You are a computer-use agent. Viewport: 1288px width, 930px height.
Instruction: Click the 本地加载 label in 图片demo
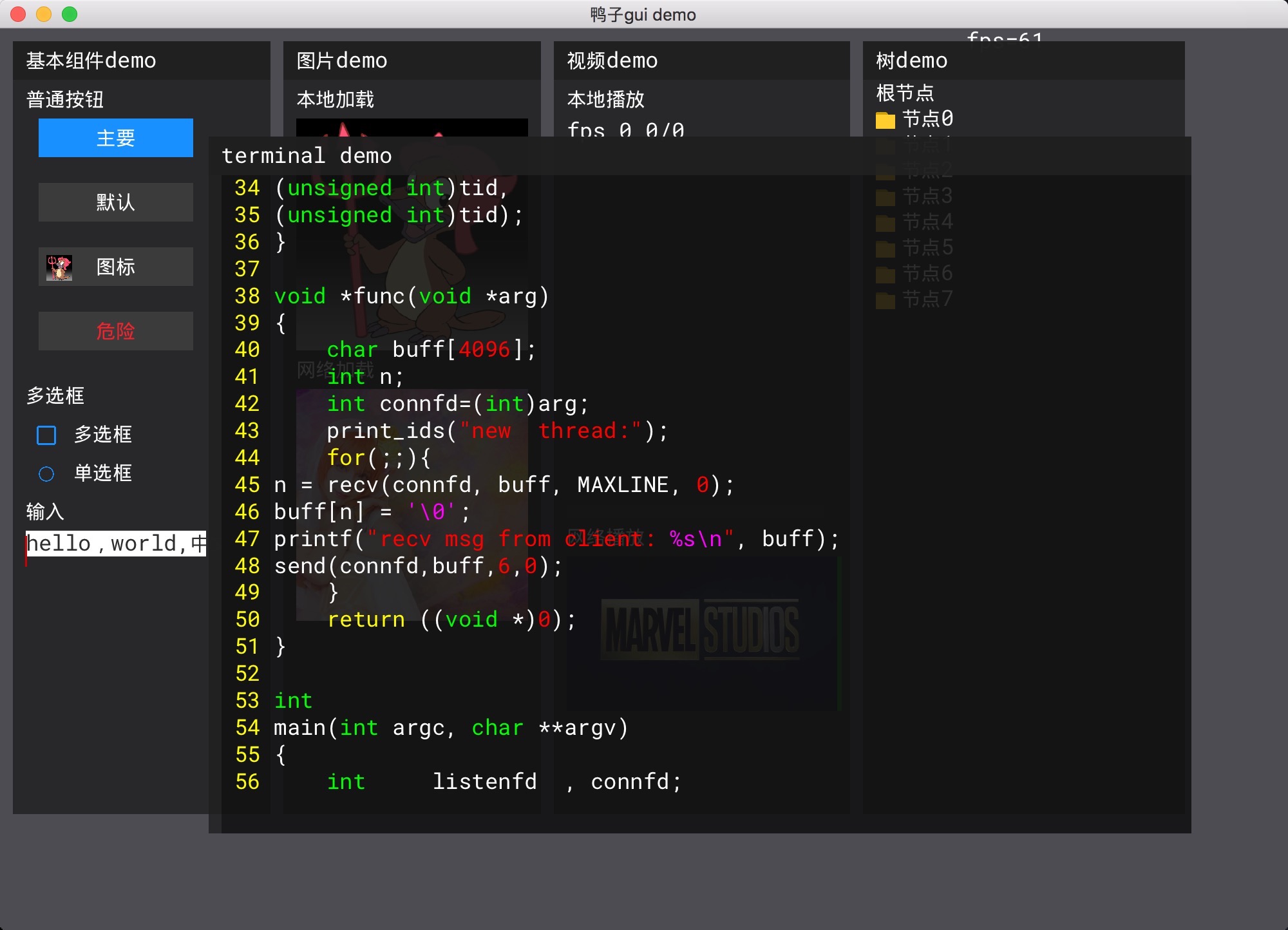point(334,99)
